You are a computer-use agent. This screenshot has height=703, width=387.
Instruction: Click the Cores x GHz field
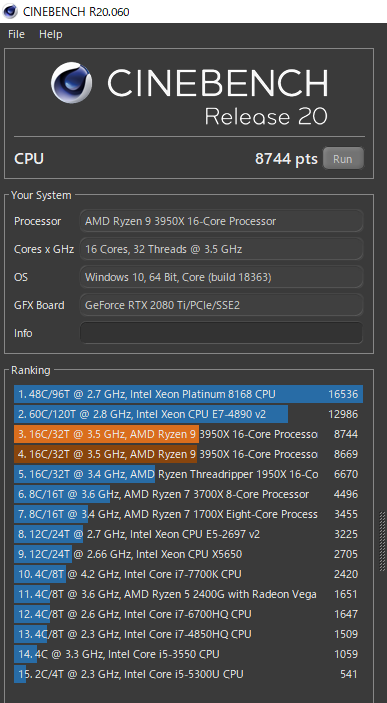[221, 249]
